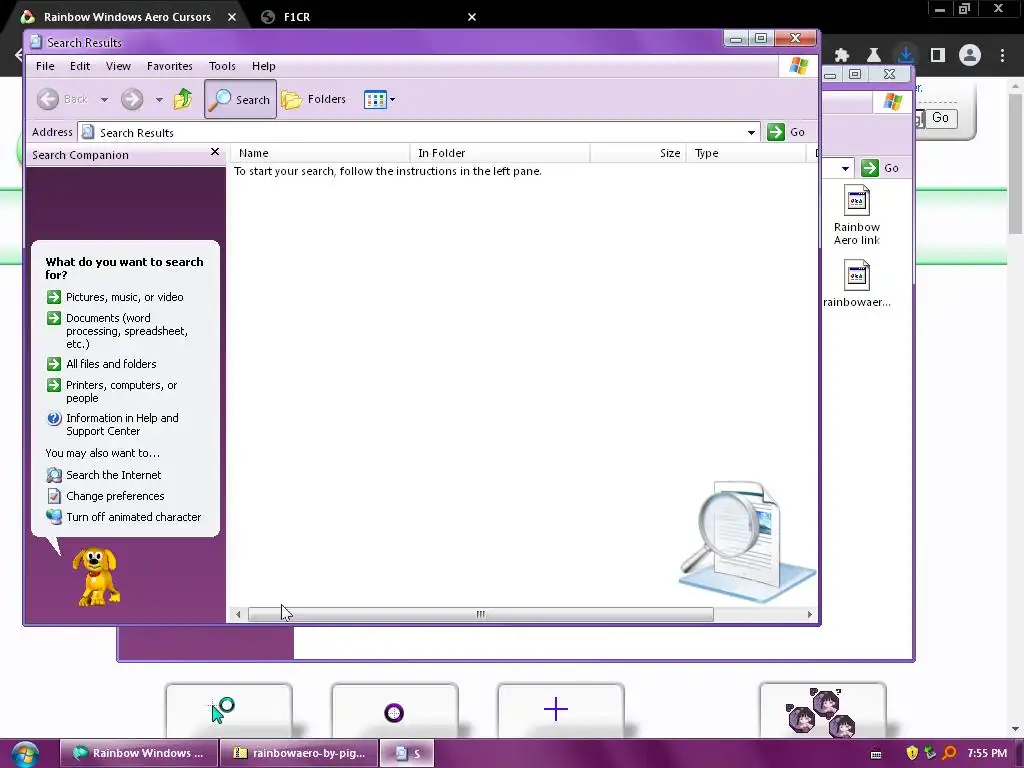Click the horizontal scrollbar thumb in the results

point(481,615)
